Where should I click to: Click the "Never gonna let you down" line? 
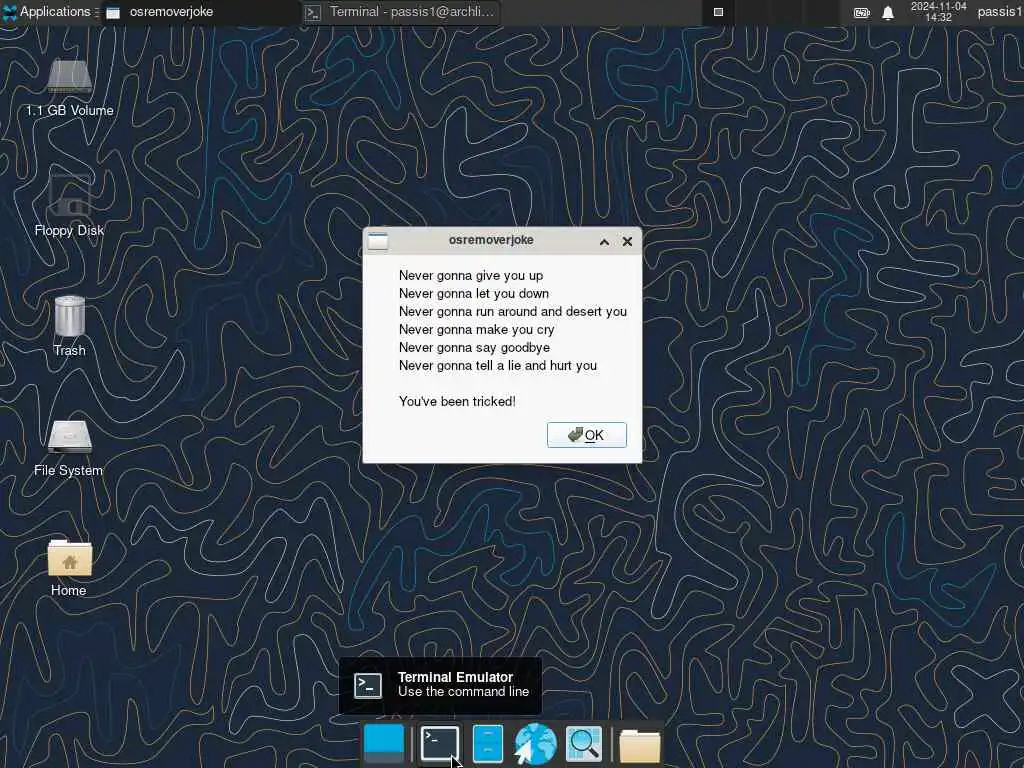pos(473,294)
